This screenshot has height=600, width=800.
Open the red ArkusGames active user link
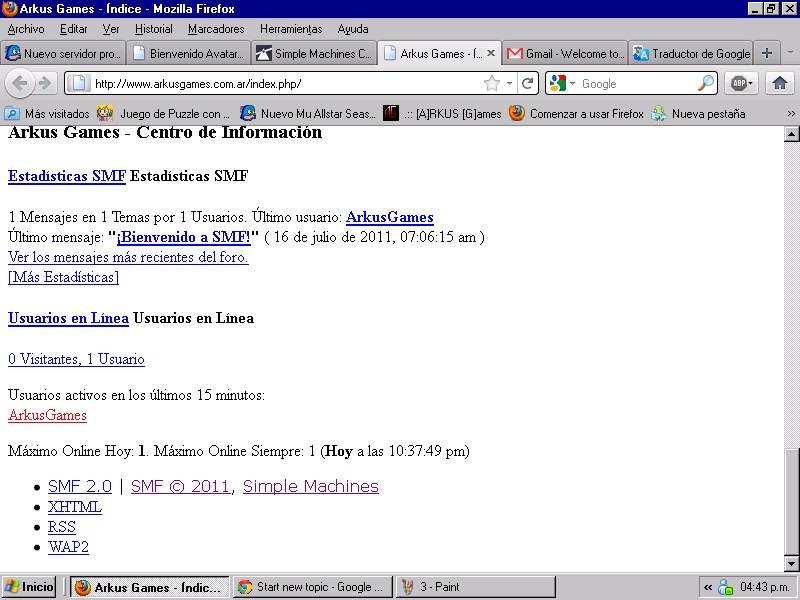[x=47, y=415]
